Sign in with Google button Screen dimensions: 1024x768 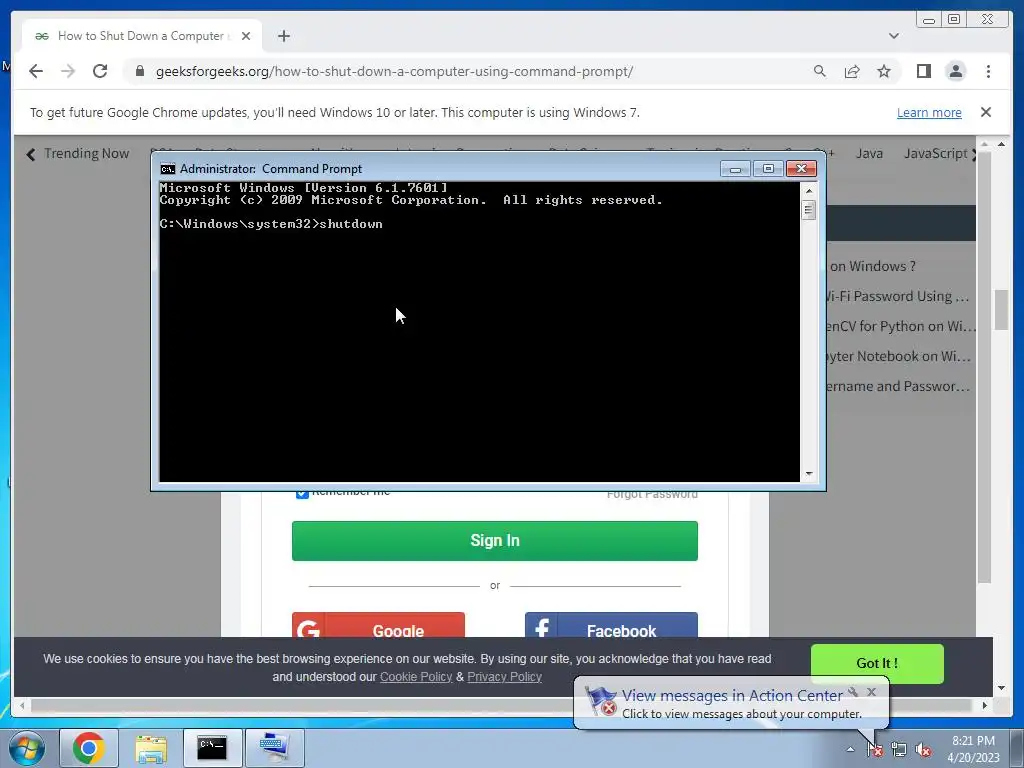[x=378, y=625]
